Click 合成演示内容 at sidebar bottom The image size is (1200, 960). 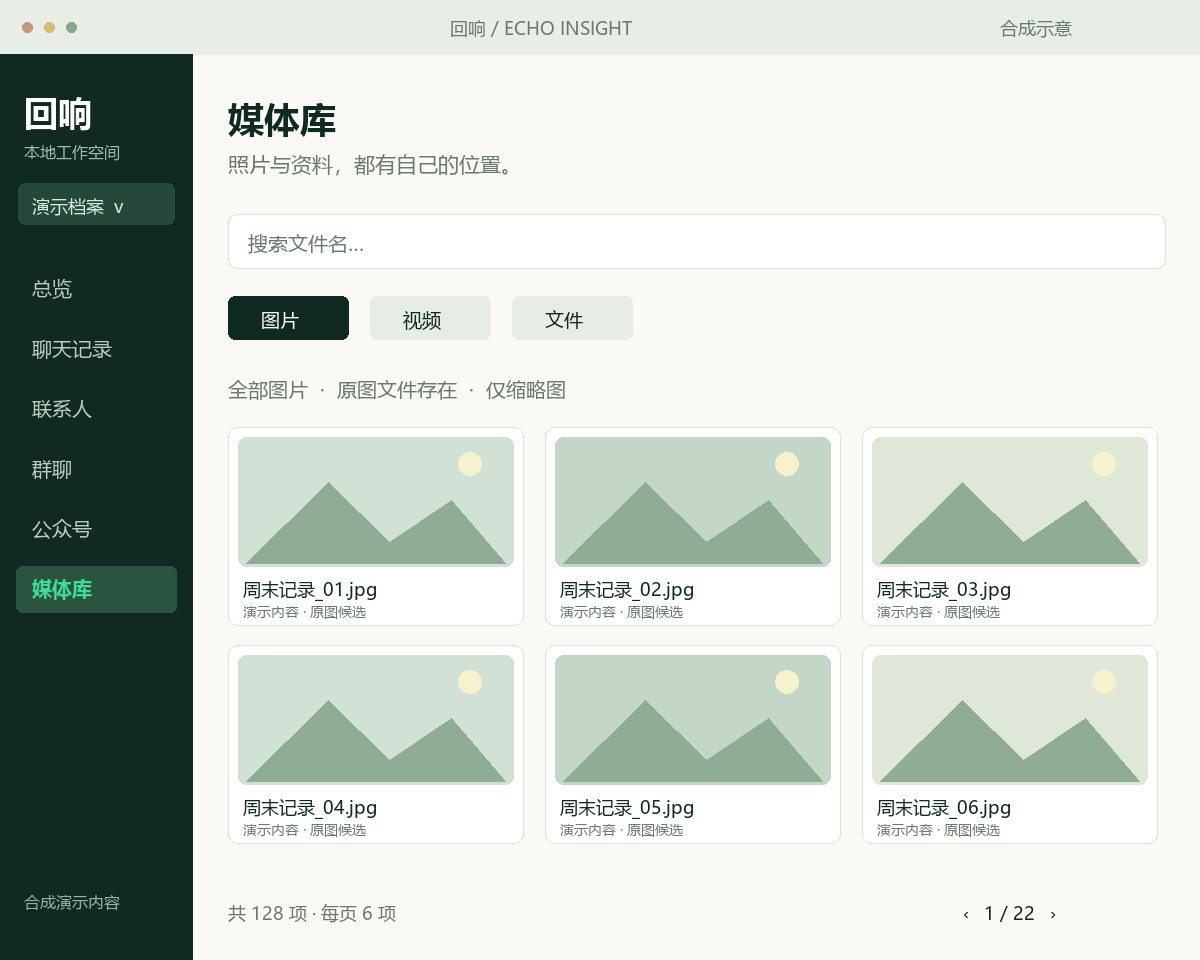[72, 902]
